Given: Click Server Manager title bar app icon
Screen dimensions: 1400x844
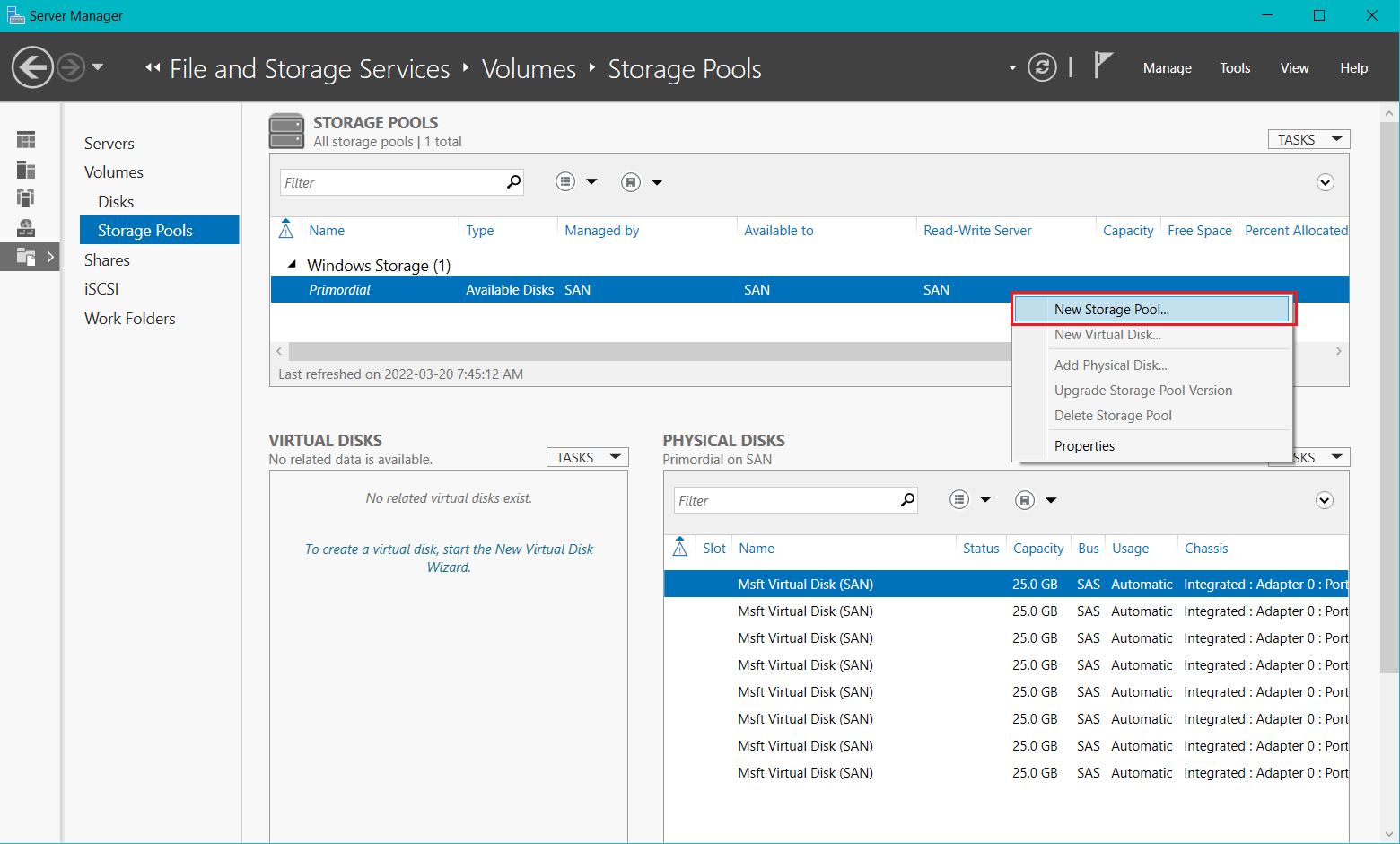Looking at the screenshot, I should pos(15,15).
